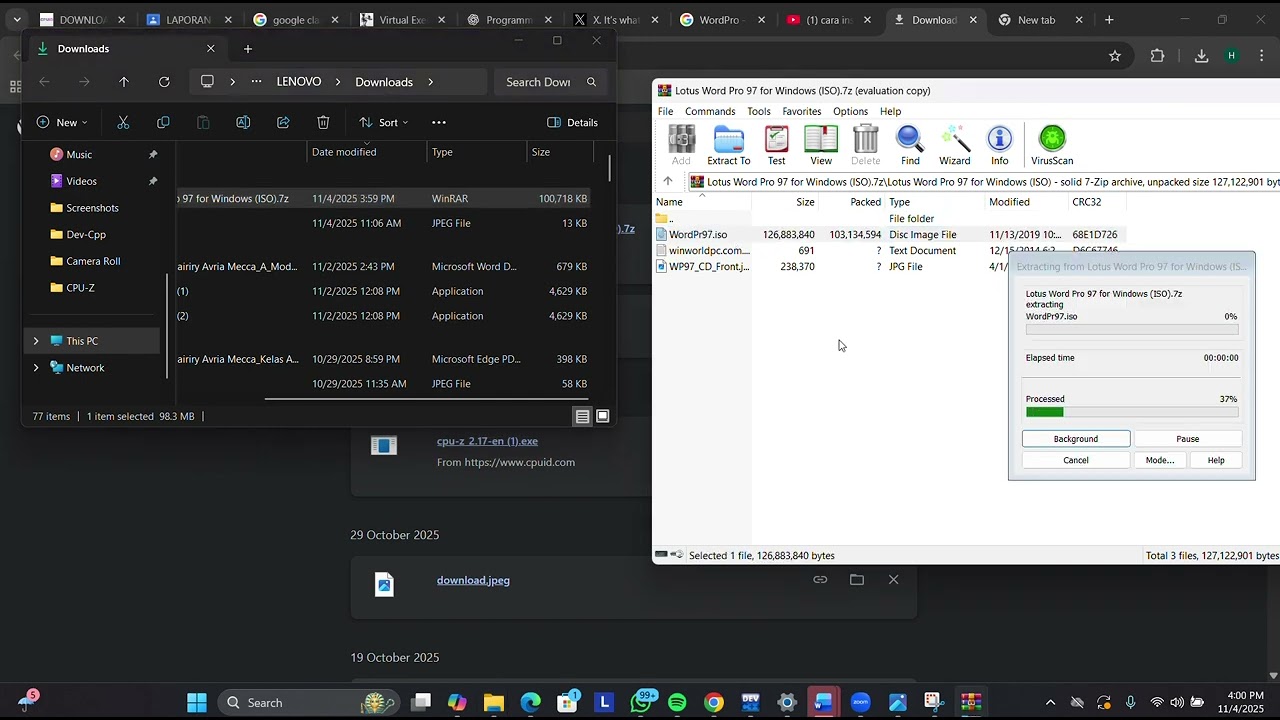
Task: Open the Sort dropdown in Explorer
Action: (384, 122)
